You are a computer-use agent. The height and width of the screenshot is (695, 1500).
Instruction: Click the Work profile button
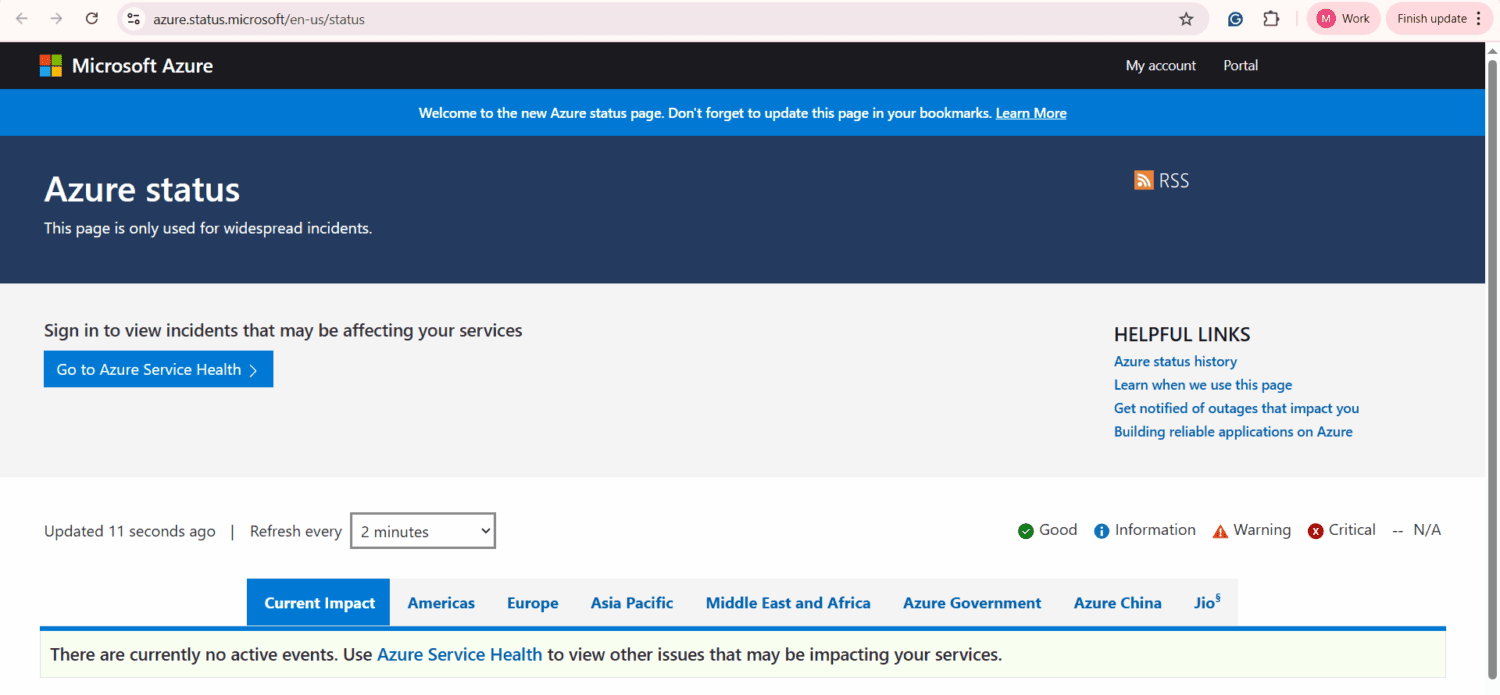[x=1343, y=18]
